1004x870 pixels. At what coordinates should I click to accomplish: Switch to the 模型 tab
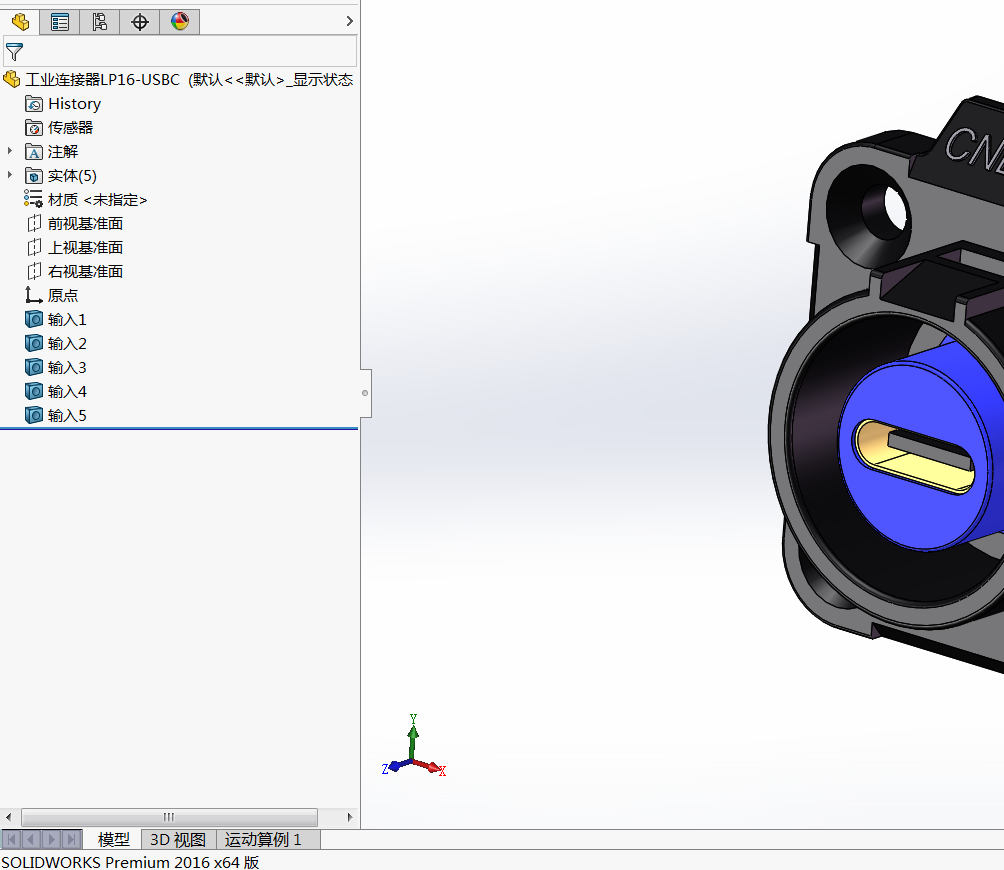tap(113, 839)
